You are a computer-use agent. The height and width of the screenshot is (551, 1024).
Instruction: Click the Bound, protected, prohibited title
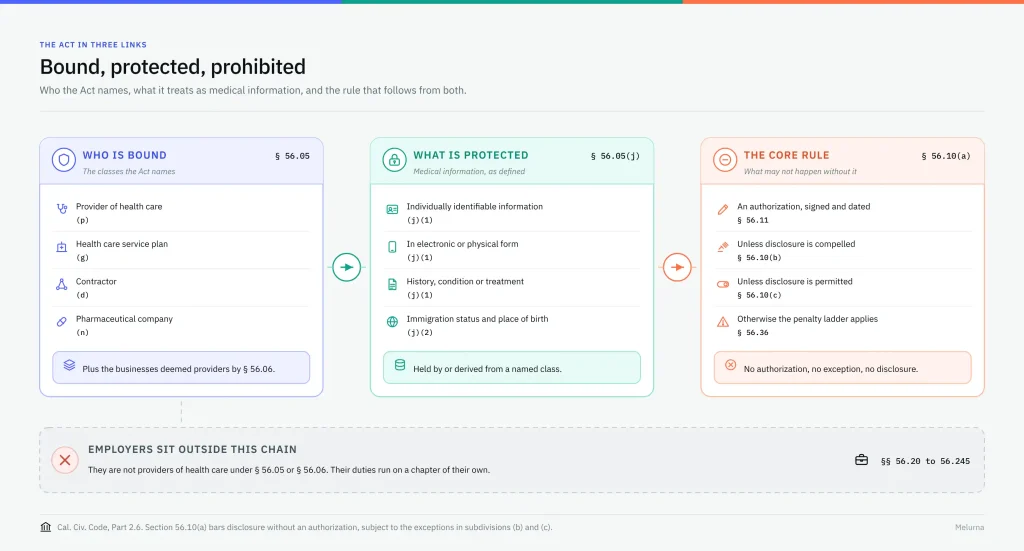172,67
